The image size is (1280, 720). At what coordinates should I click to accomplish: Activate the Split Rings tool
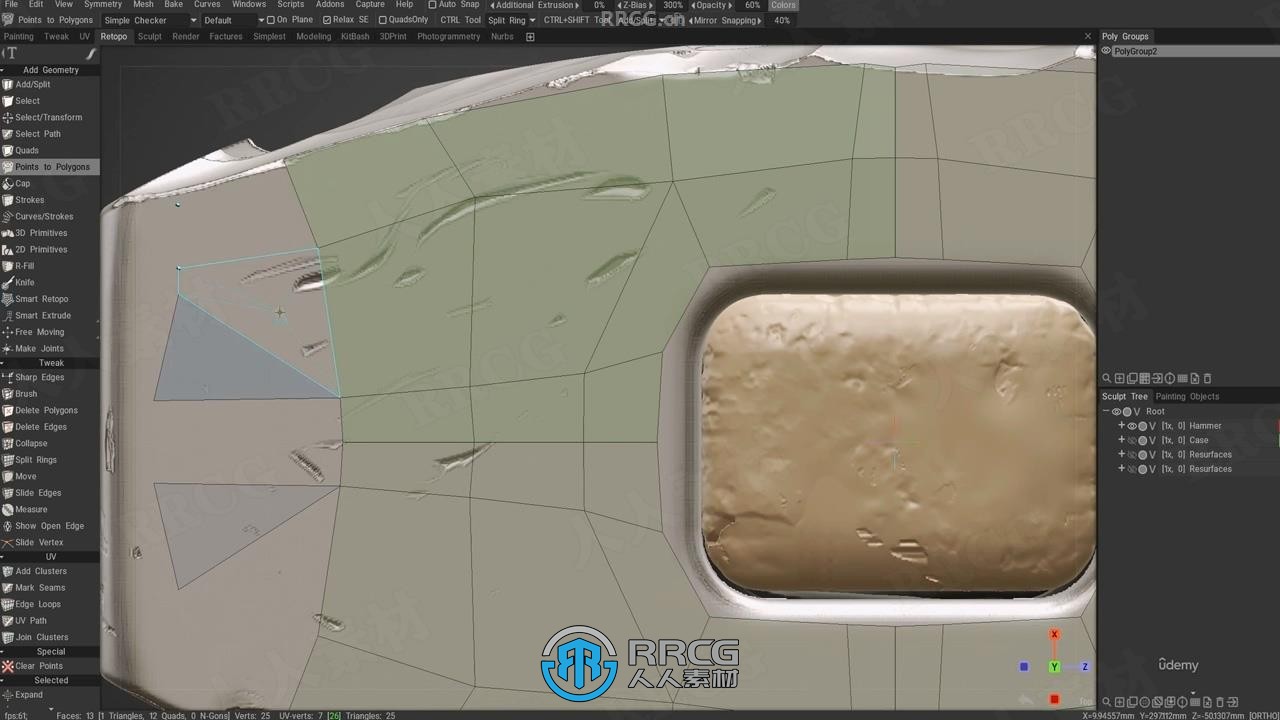click(x=50, y=460)
